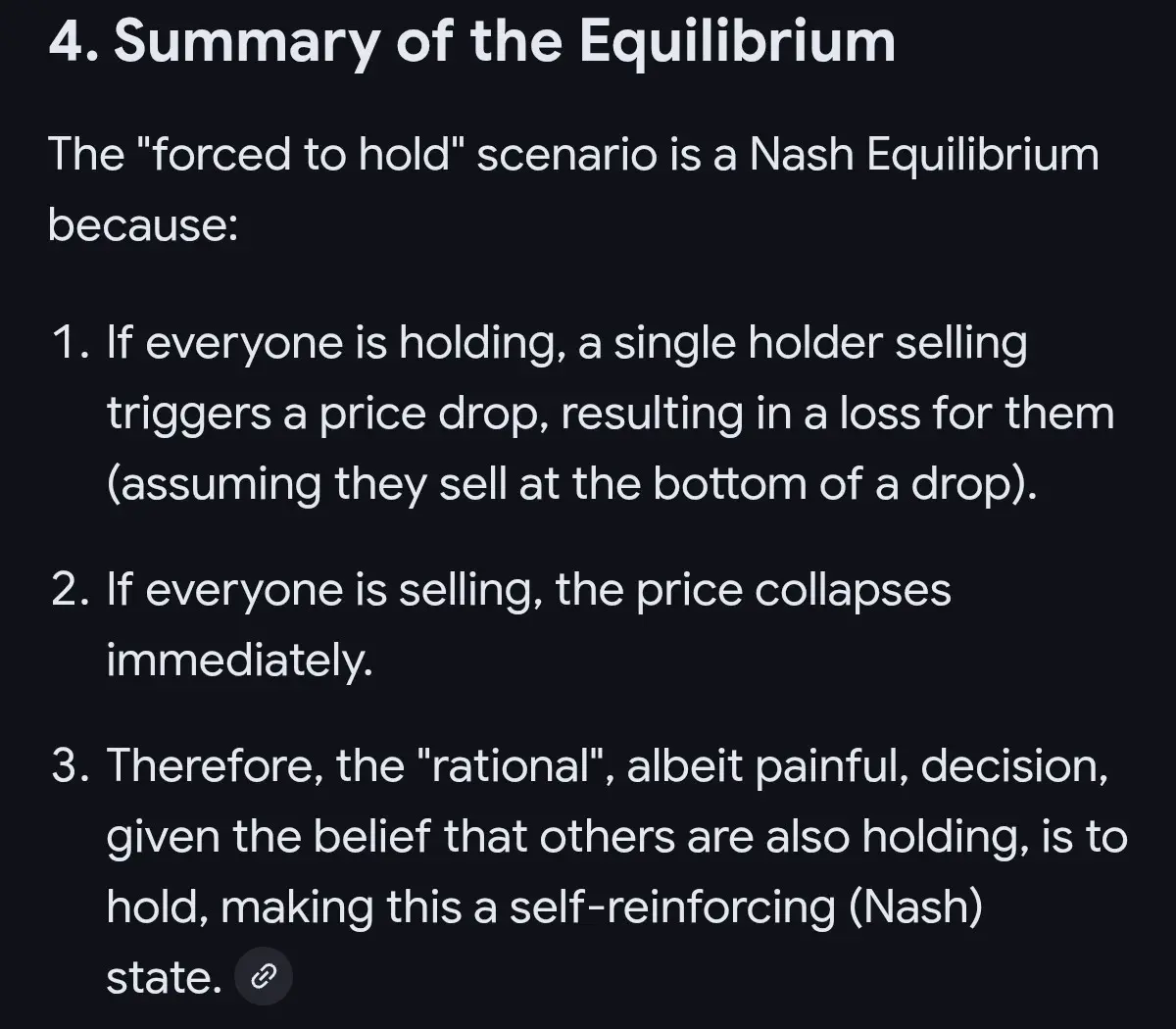1176x1029 pixels.
Task: Click the word "immediately."
Action: click(x=239, y=661)
